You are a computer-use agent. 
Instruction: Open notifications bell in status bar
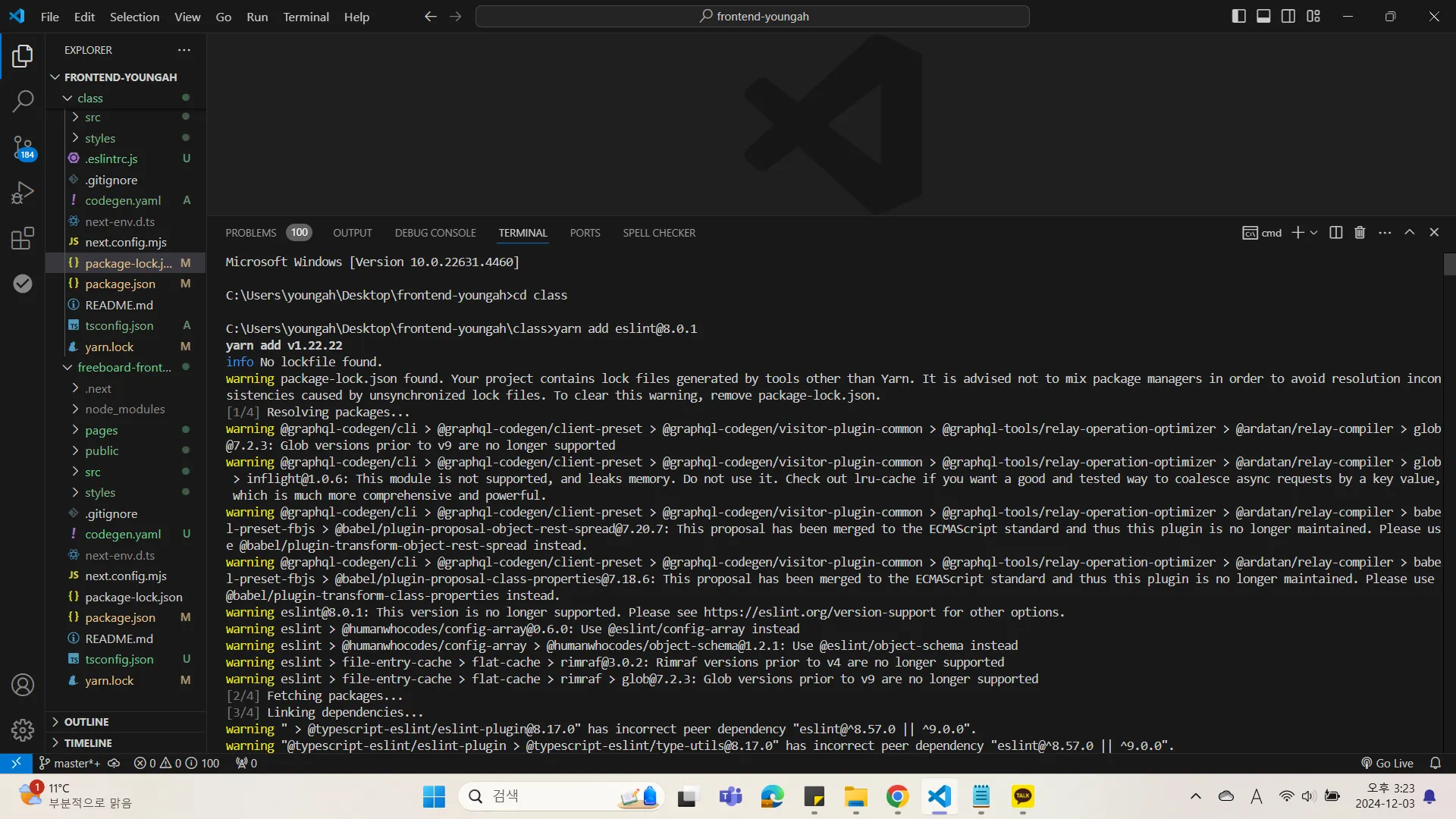[x=1436, y=764]
